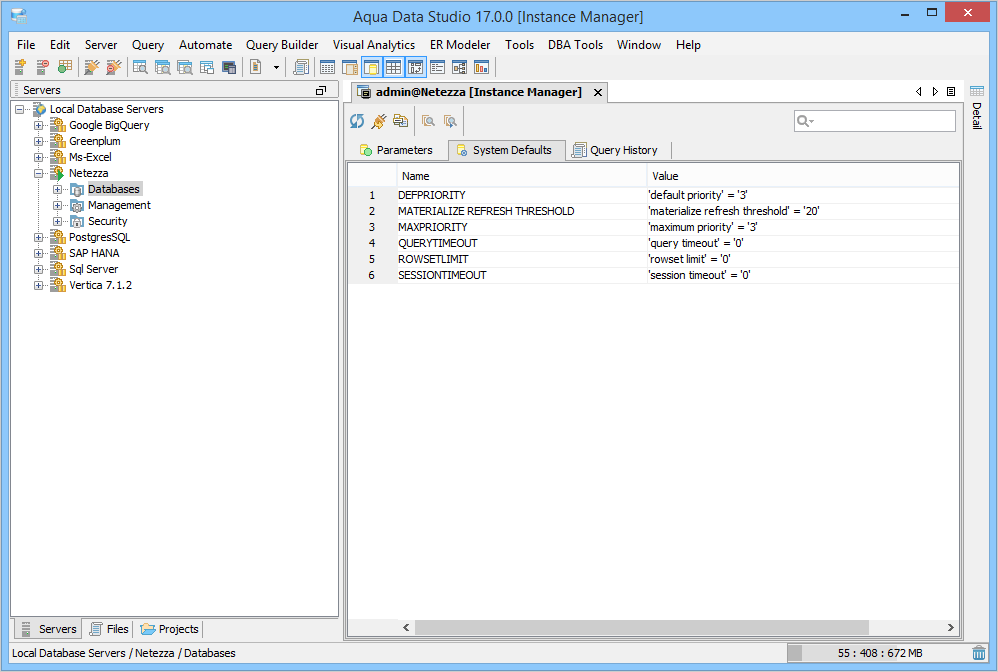
Task: Open the DBA Tools menu
Action: coord(575,45)
